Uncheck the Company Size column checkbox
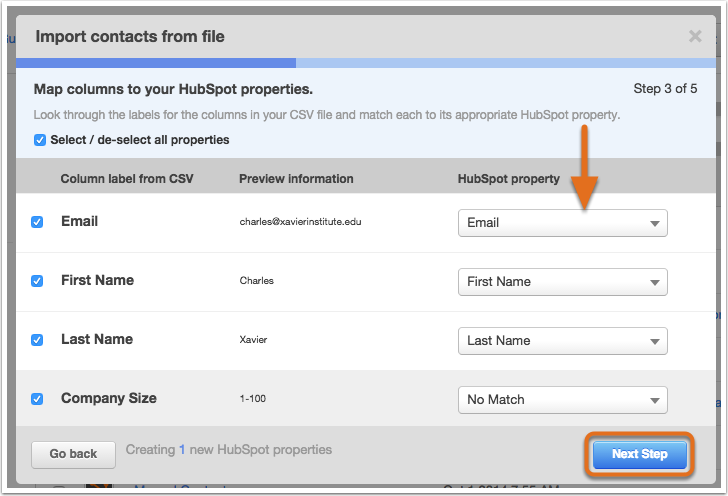 coord(37,399)
